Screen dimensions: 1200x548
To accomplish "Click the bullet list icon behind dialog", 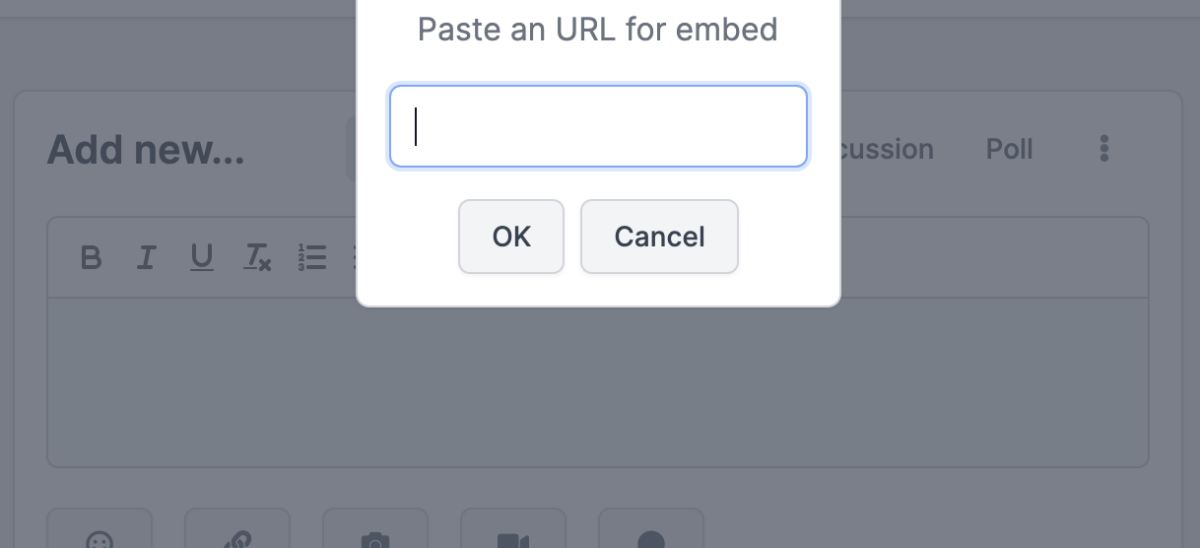I will point(352,258).
